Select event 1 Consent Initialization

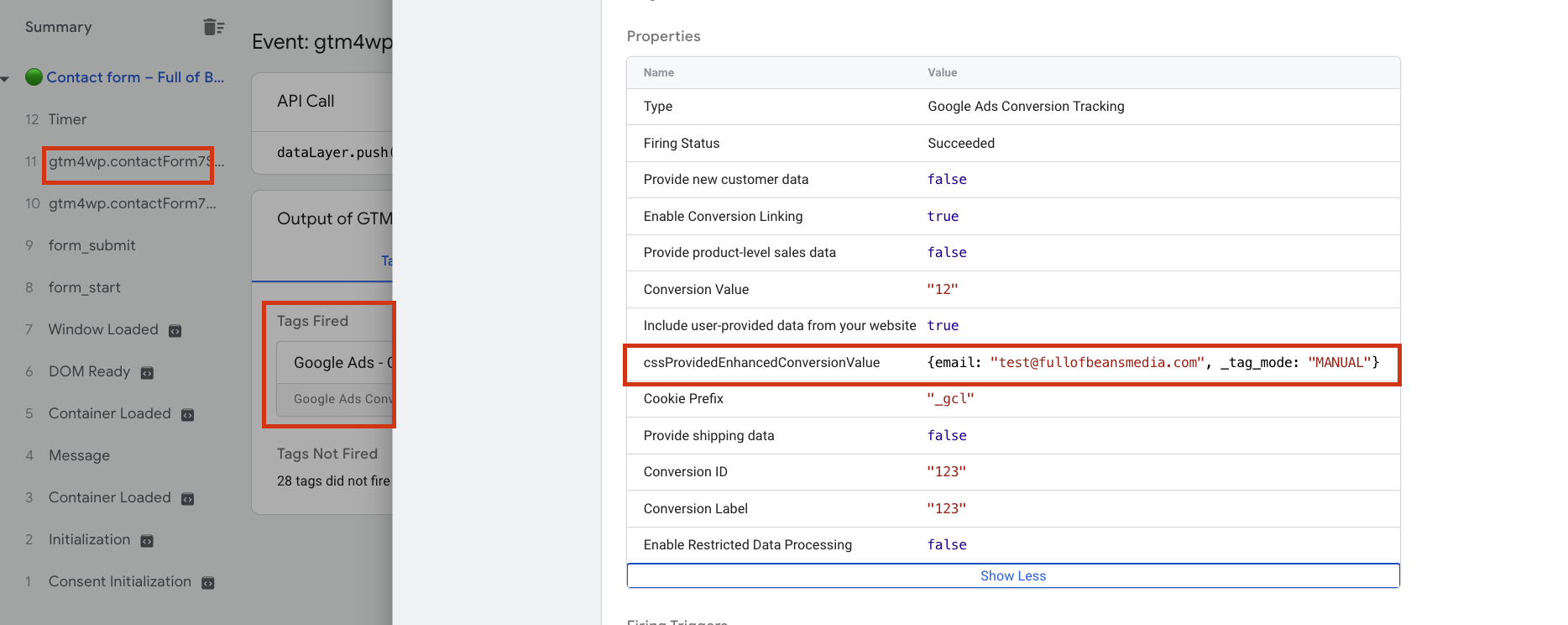pyautogui.click(x=119, y=581)
